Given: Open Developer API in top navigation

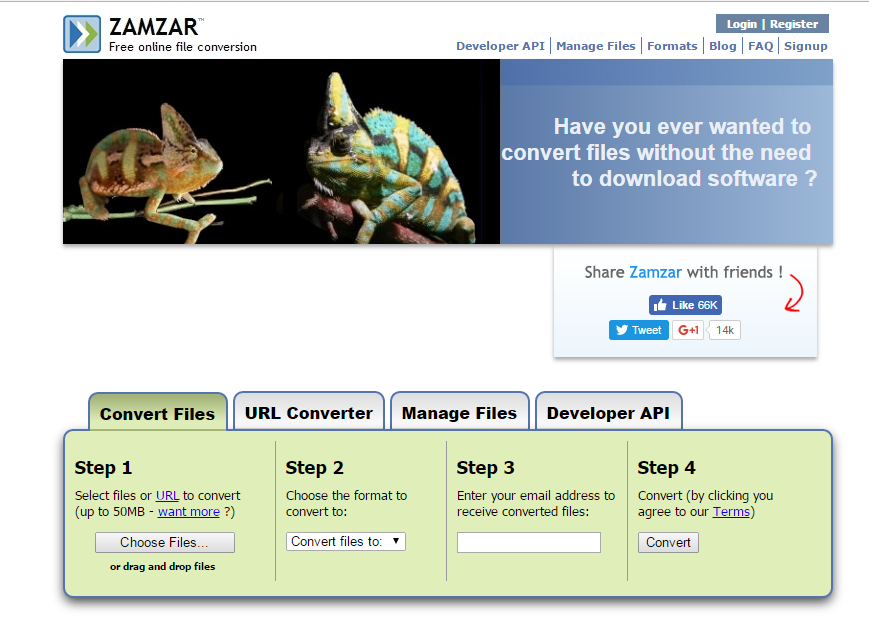Looking at the screenshot, I should (500, 46).
